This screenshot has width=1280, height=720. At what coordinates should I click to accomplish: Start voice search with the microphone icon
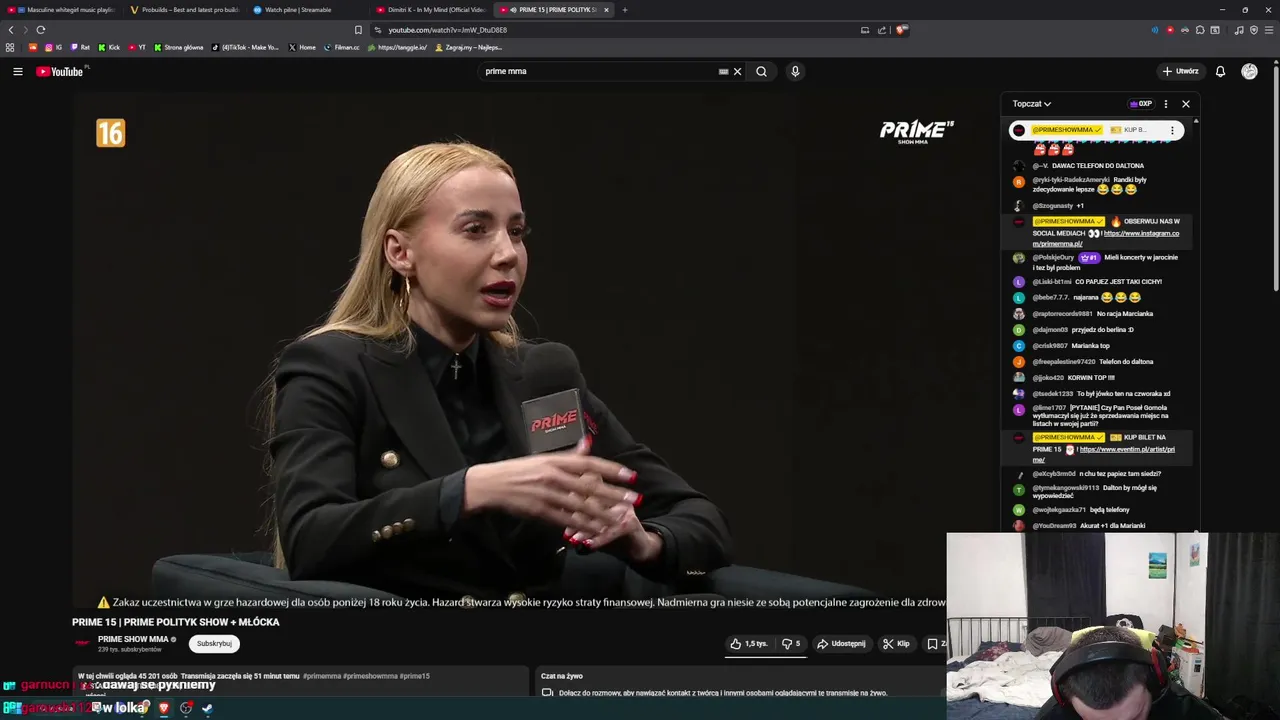[x=795, y=71]
